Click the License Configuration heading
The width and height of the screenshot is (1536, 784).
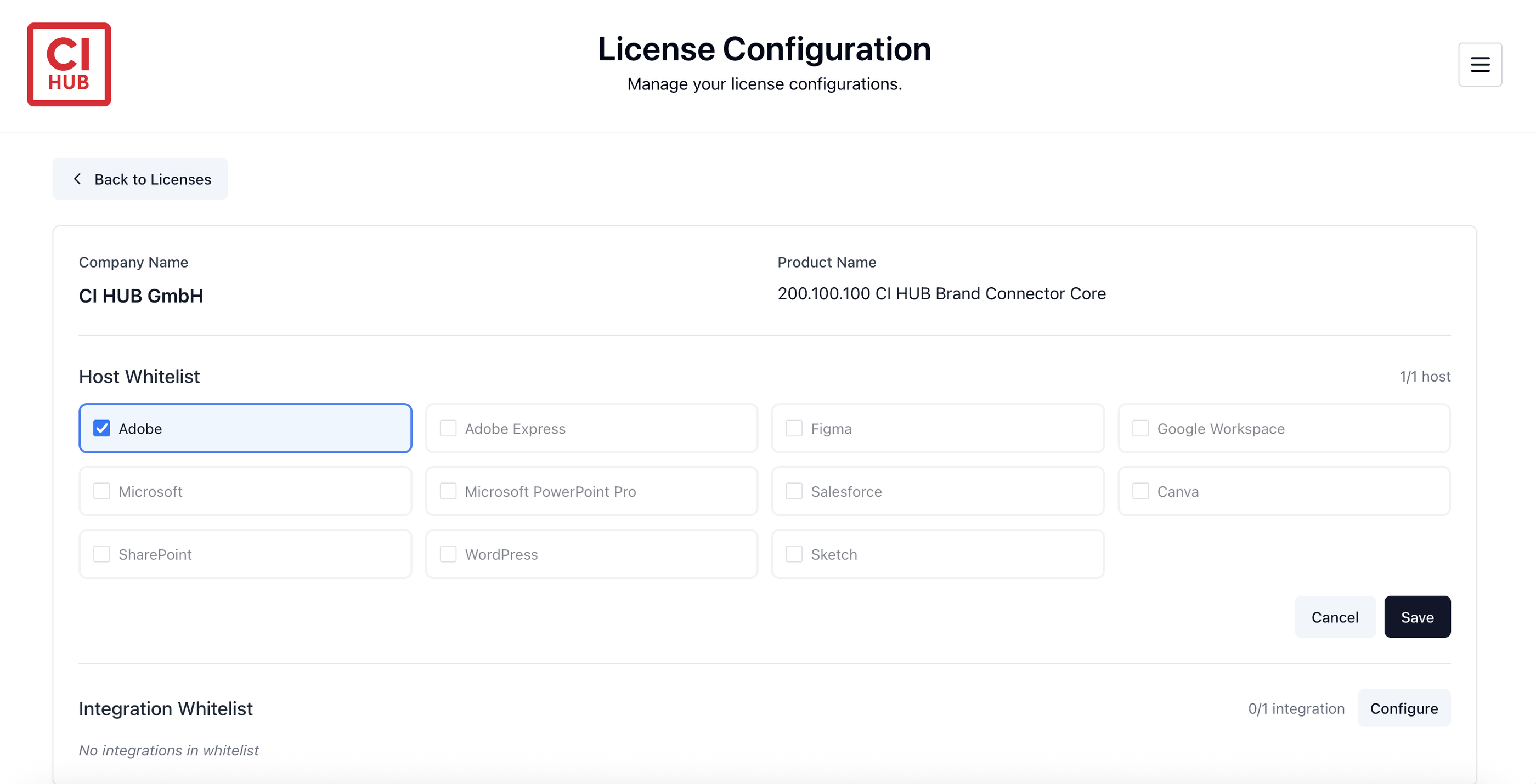click(764, 49)
